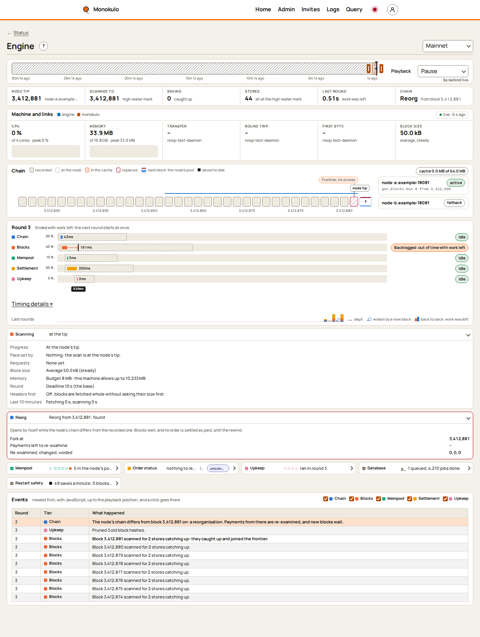Click the red status indicator in navbar
Viewport: 480px width, 637px height.
coord(374,9)
